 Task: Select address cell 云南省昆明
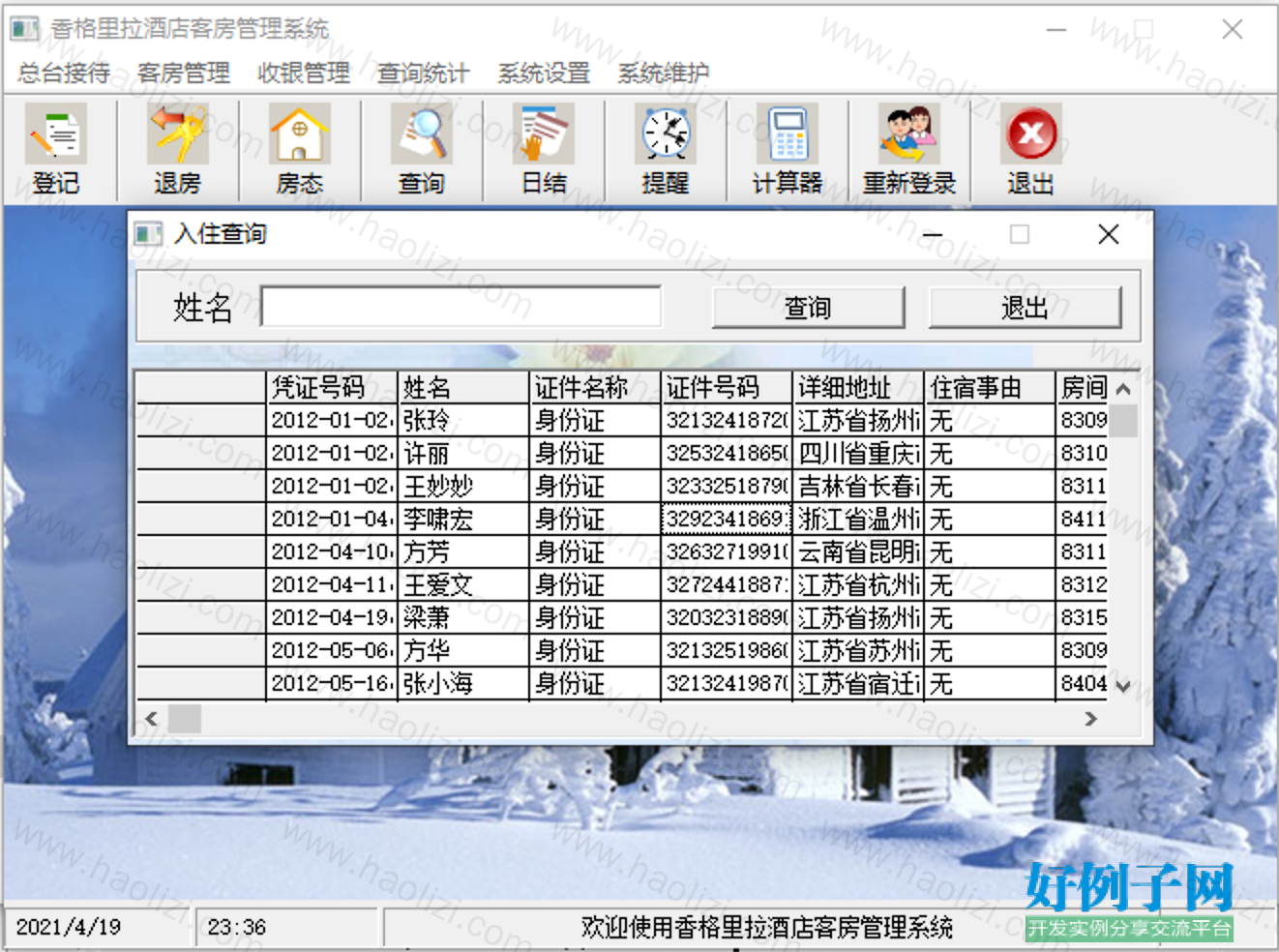point(858,552)
